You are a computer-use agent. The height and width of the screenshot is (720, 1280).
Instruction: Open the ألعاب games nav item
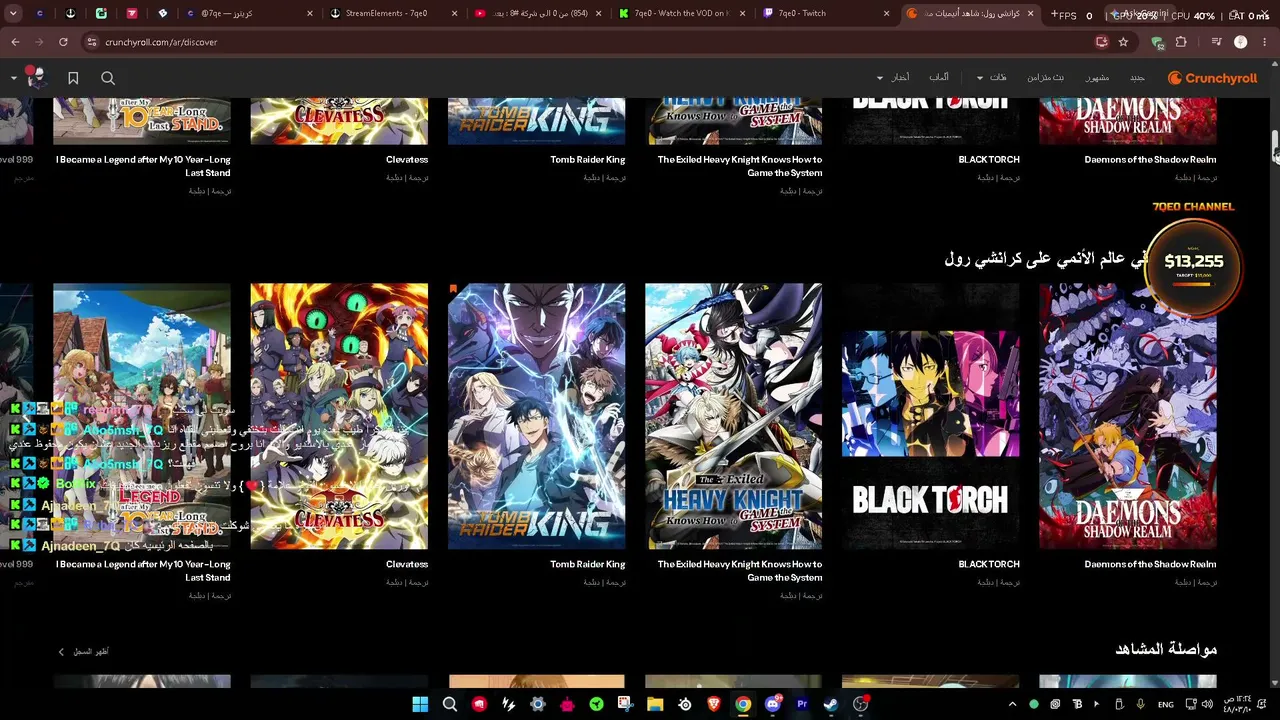939,78
